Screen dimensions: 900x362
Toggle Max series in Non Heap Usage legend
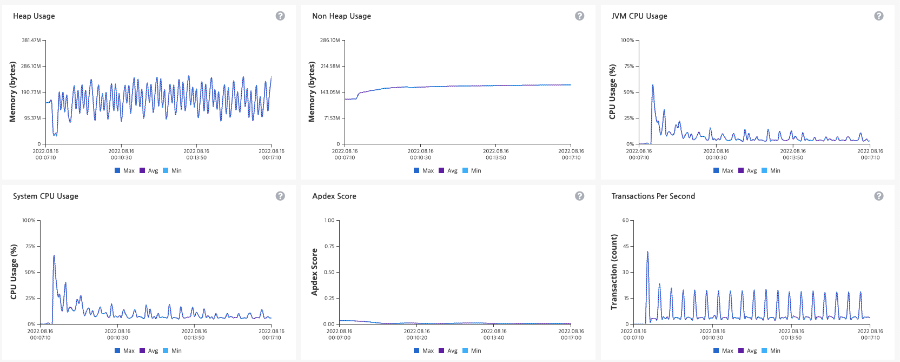[x=424, y=170]
